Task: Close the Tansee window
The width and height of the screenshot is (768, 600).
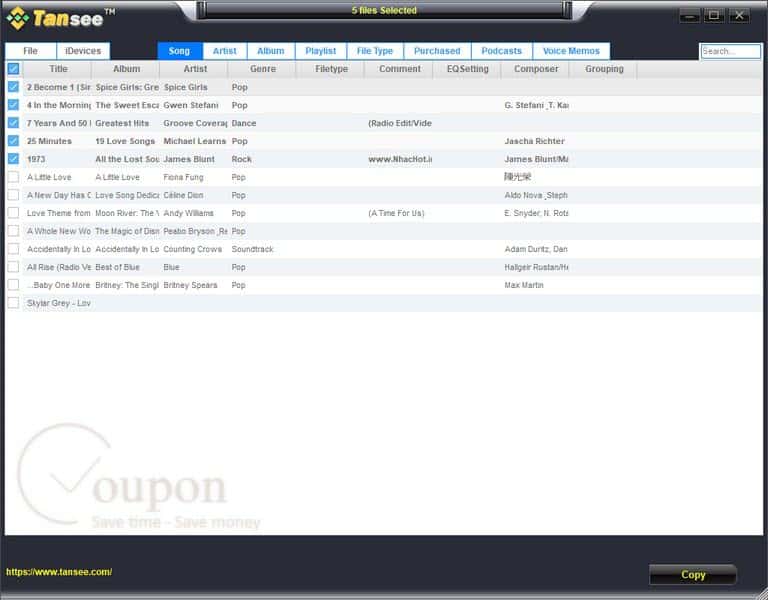Action: tap(739, 16)
